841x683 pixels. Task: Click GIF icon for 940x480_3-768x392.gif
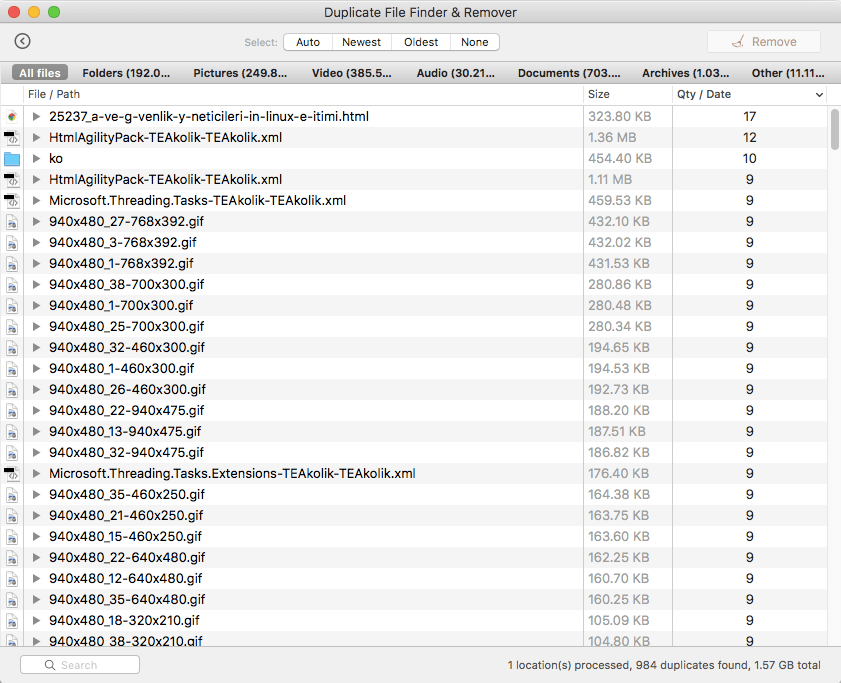click(x=12, y=243)
